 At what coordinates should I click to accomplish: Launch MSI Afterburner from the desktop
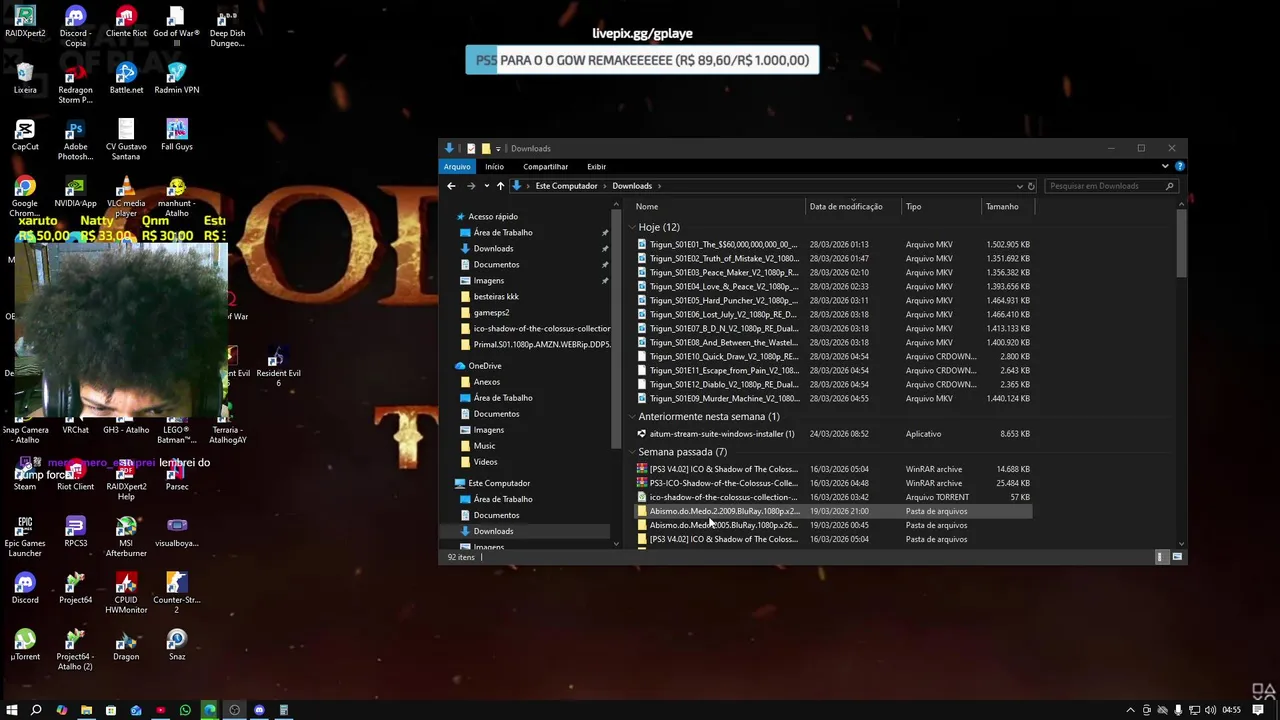(x=126, y=537)
